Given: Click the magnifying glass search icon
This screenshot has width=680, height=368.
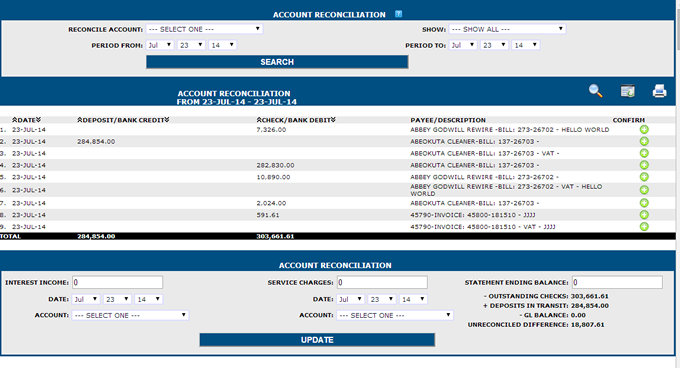Looking at the screenshot, I should [x=595, y=91].
